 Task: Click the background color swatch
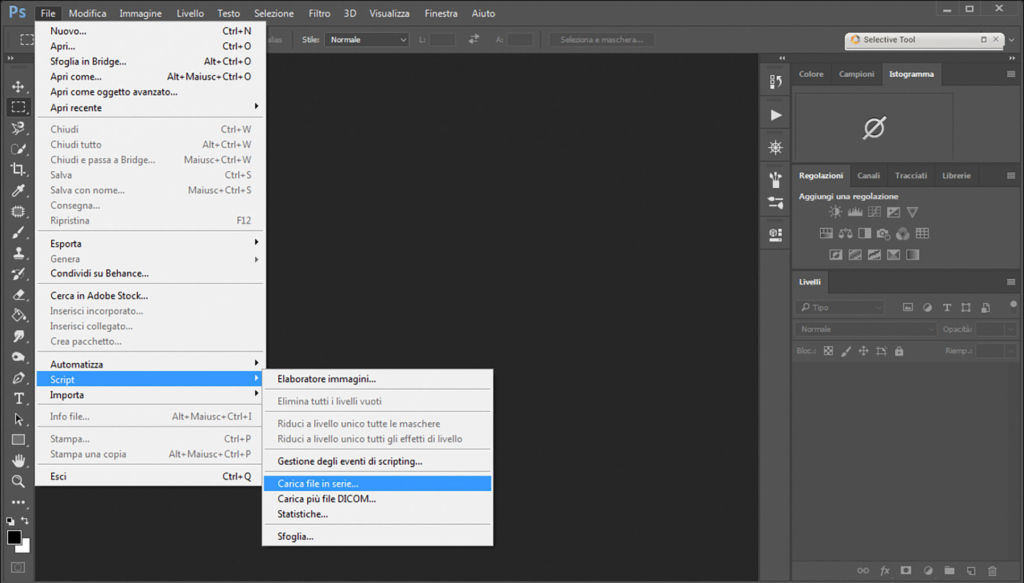coord(25,547)
